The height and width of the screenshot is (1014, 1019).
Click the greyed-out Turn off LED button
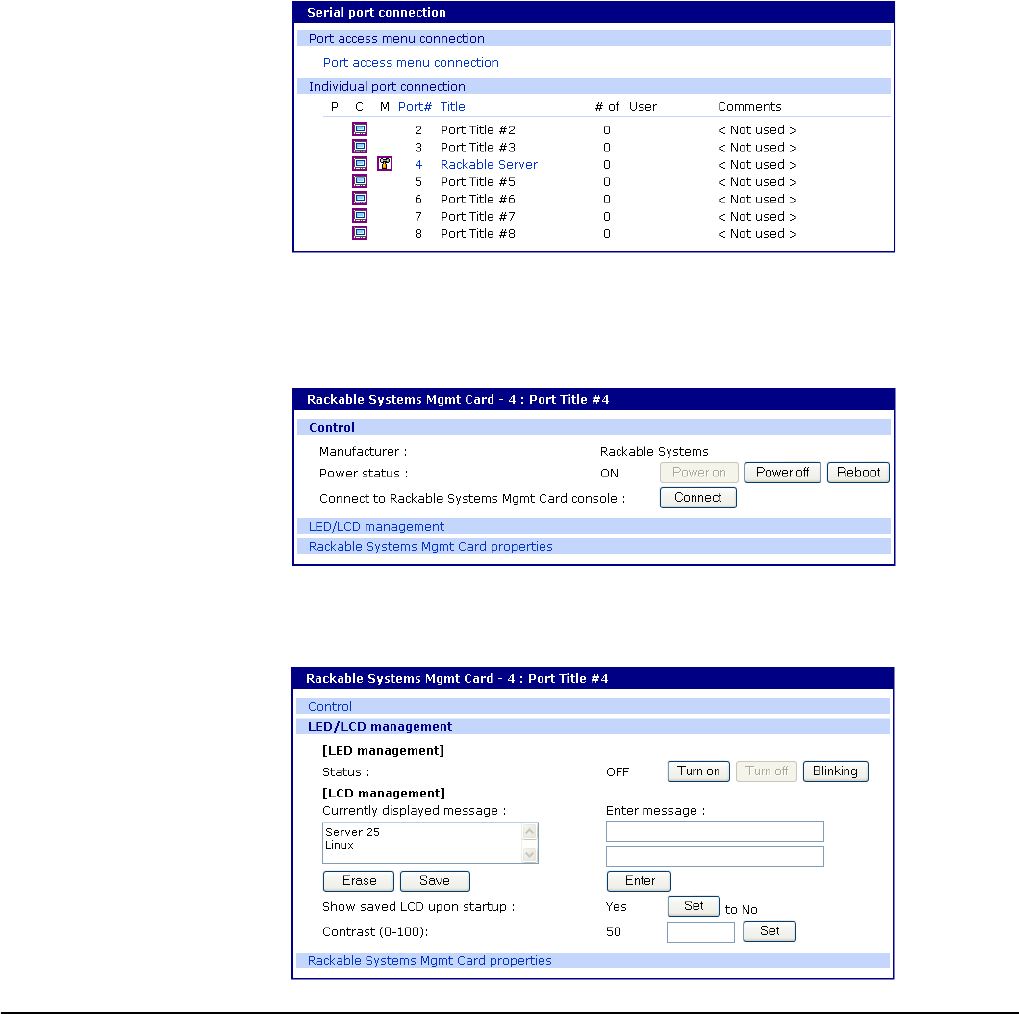pos(766,772)
